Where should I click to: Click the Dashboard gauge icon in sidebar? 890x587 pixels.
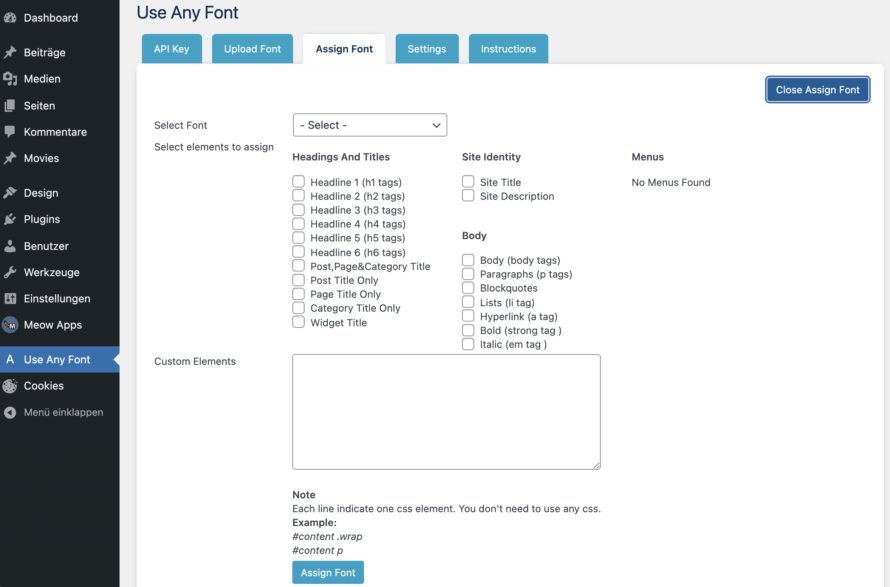[10, 18]
